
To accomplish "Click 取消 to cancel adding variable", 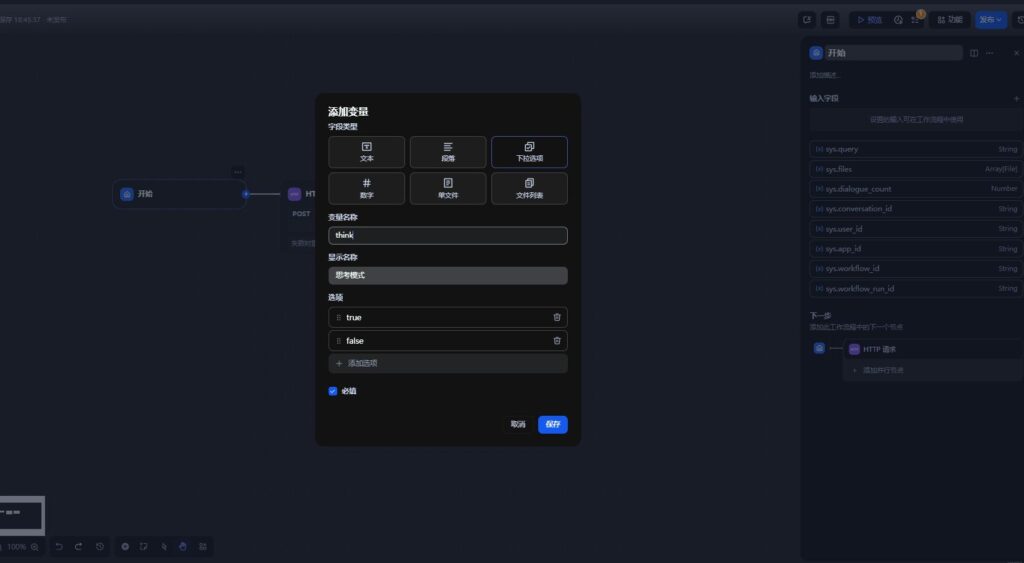I will (x=518, y=425).
